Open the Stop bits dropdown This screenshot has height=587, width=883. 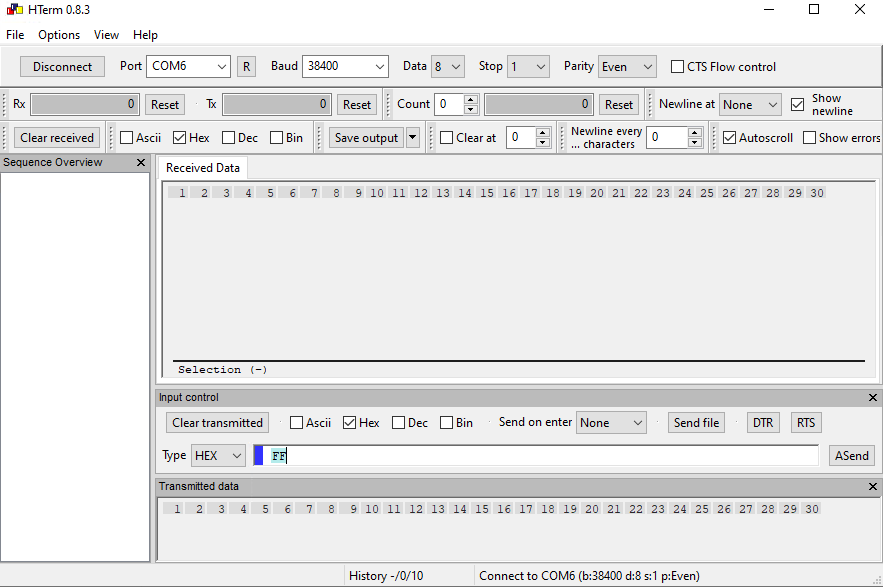coord(528,66)
